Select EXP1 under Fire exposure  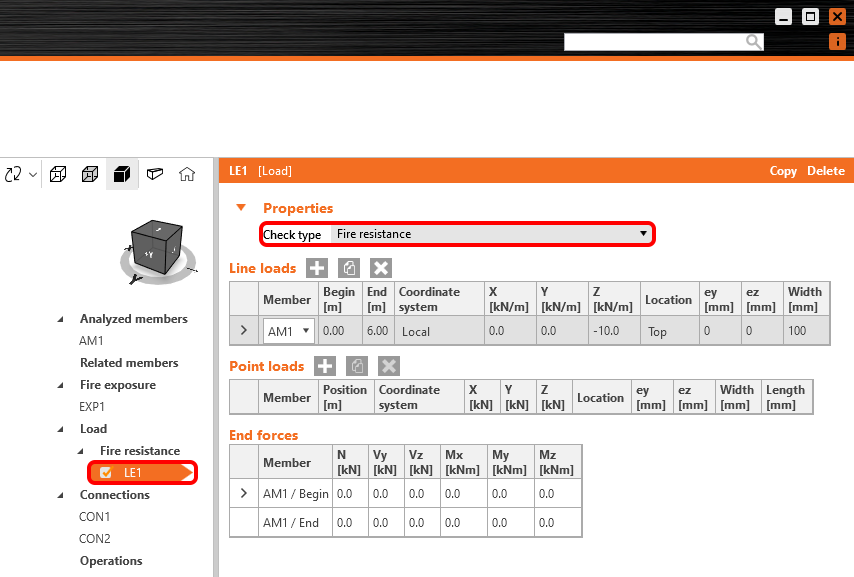click(91, 406)
